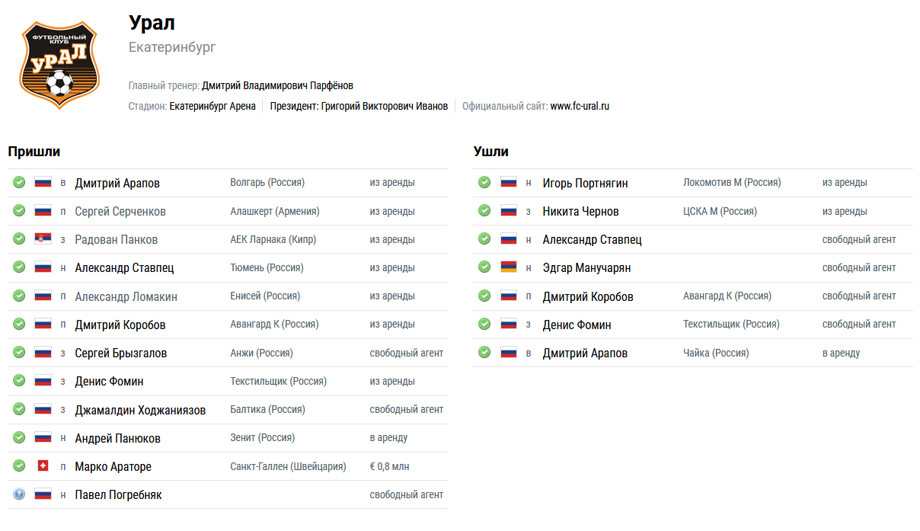Screen dimensions: 920x531
Task: Click the FC Ural club logo
Action: point(59,65)
